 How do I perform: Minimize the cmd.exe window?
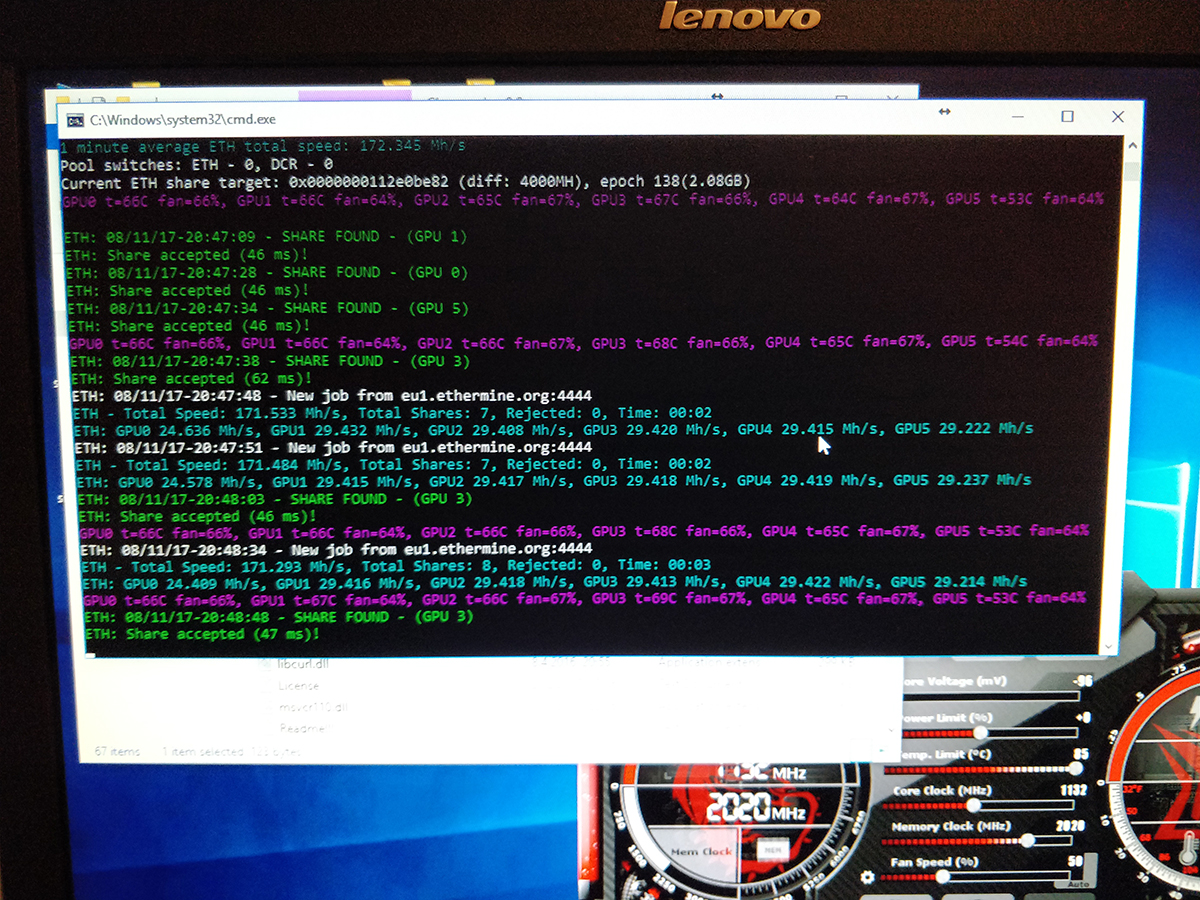coord(1019,117)
